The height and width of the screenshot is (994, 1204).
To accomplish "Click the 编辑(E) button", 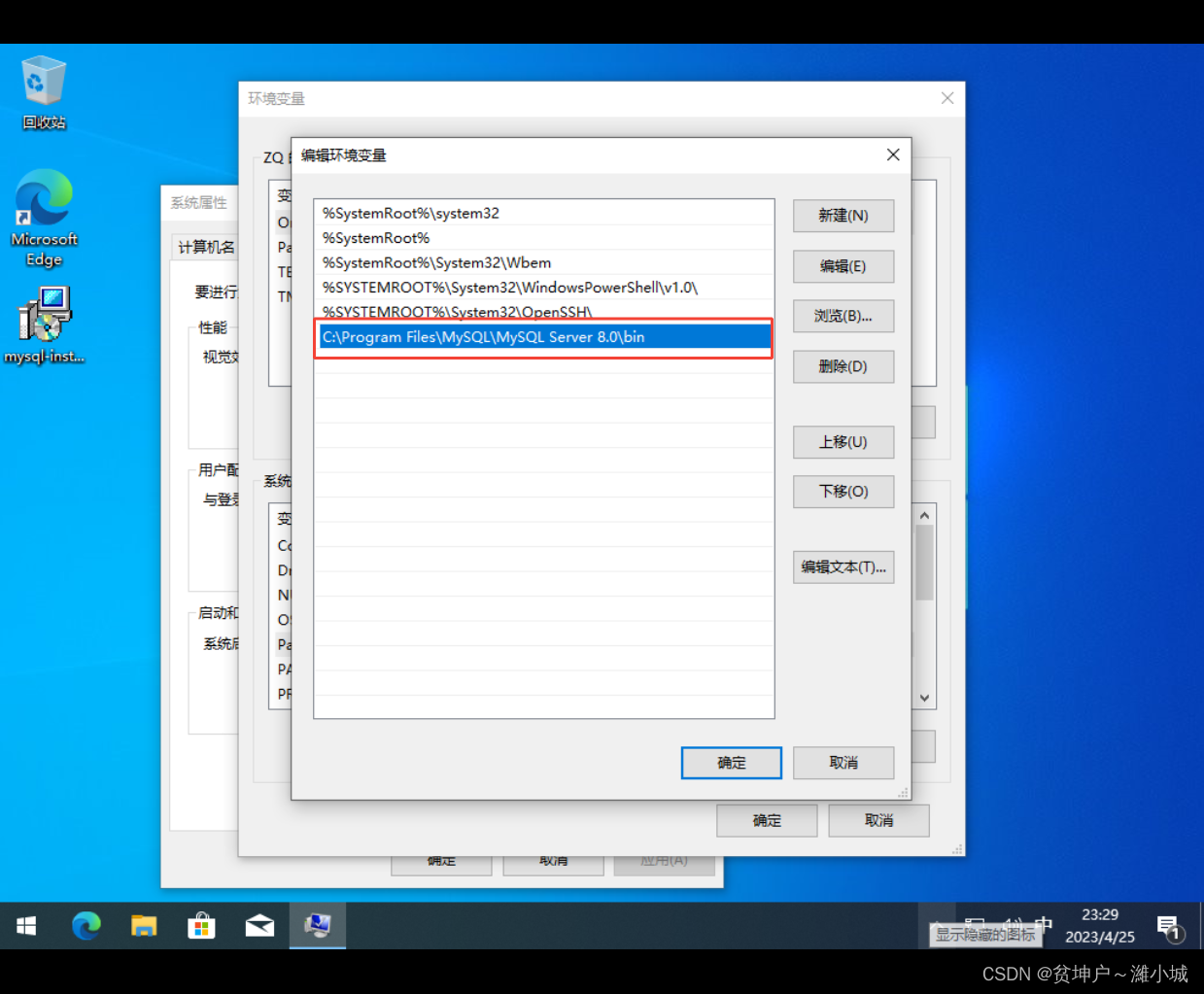I will [x=843, y=266].
